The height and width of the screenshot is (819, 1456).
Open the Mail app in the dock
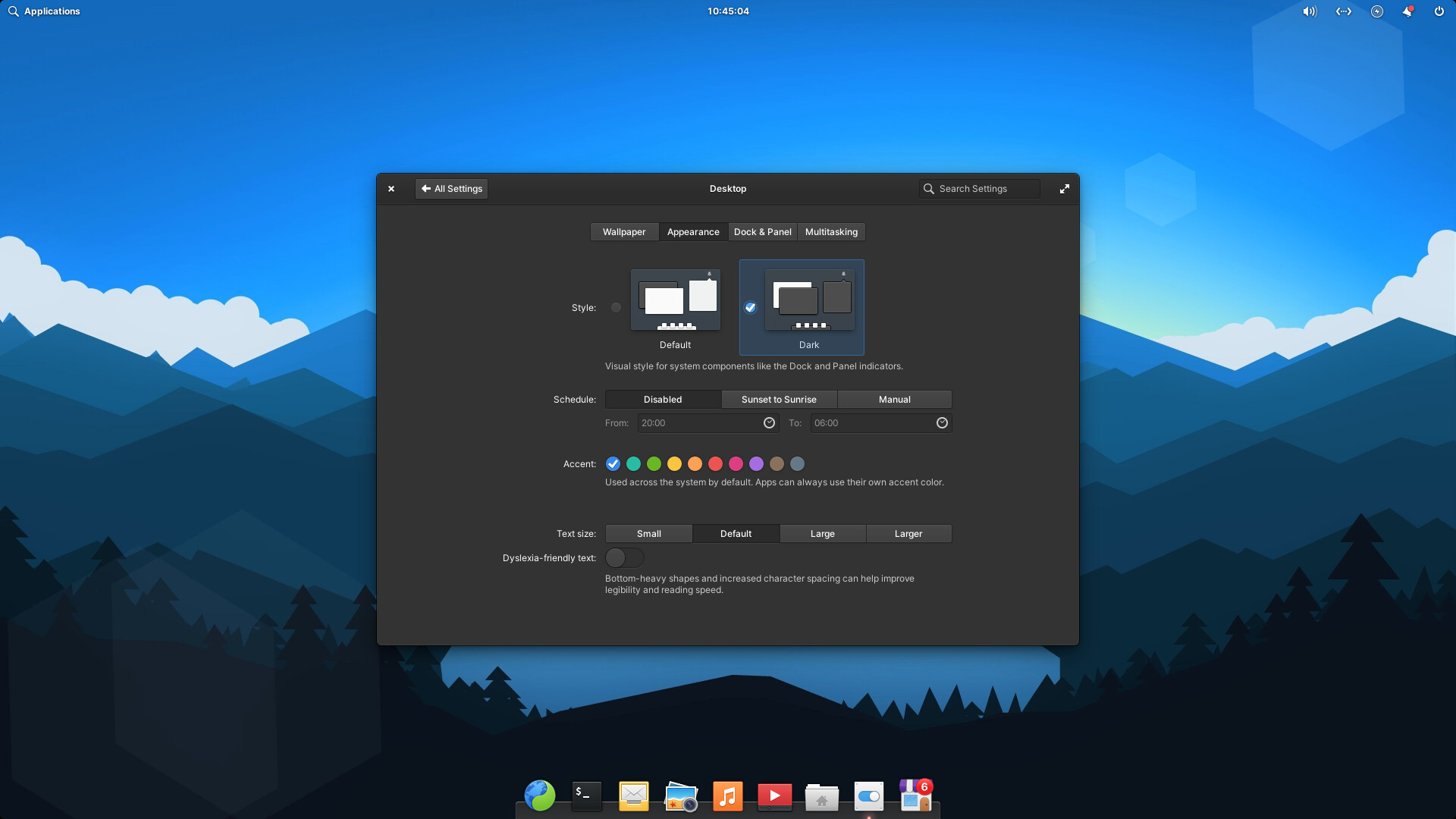click(633, 796)
